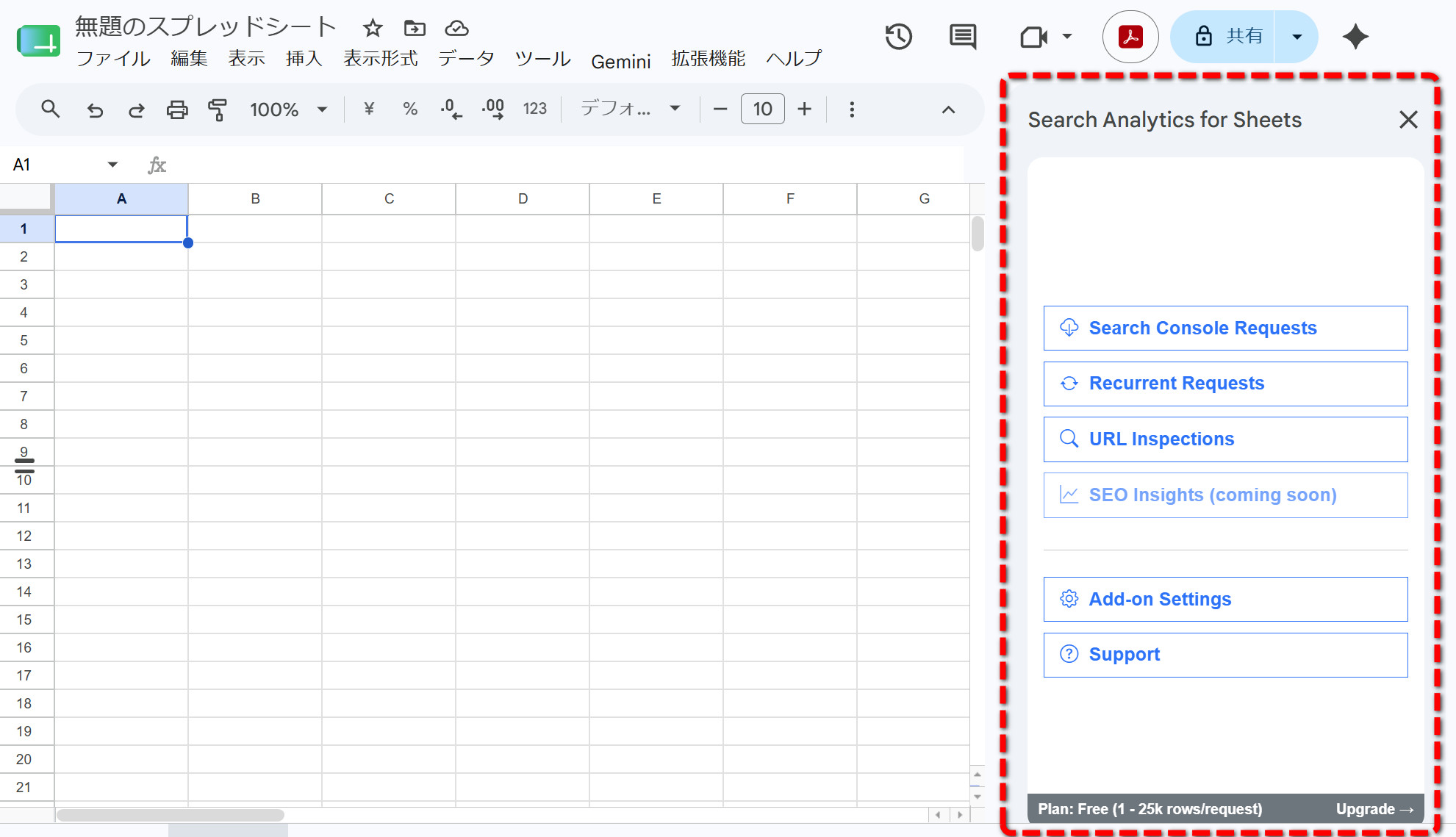This screenshot has height=837, width=1456.
Task: Open the Gemini menu
Action: pyautogui.click(x=621, y=61)
